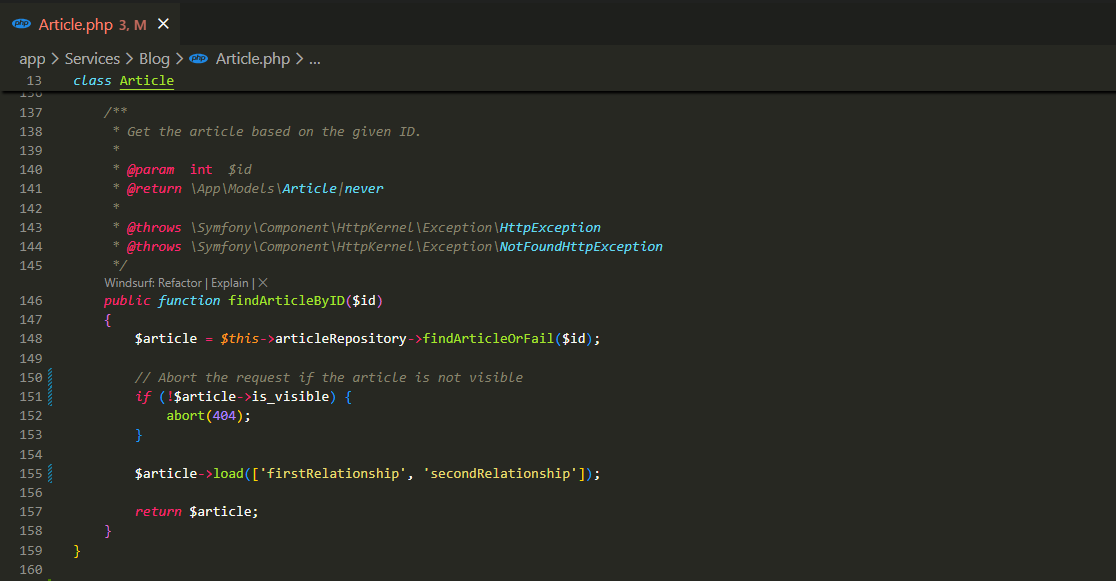The height and width of the screenshot is (581, 1116).
Task: Click the public keyword on line 146
Action: (127, 300)
